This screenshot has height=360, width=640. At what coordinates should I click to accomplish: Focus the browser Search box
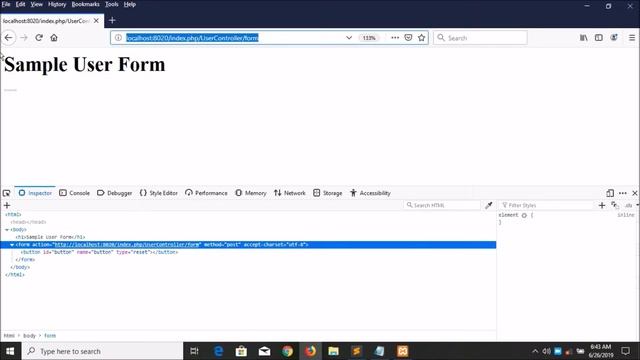pyautogui.click(x=480, y=38)
